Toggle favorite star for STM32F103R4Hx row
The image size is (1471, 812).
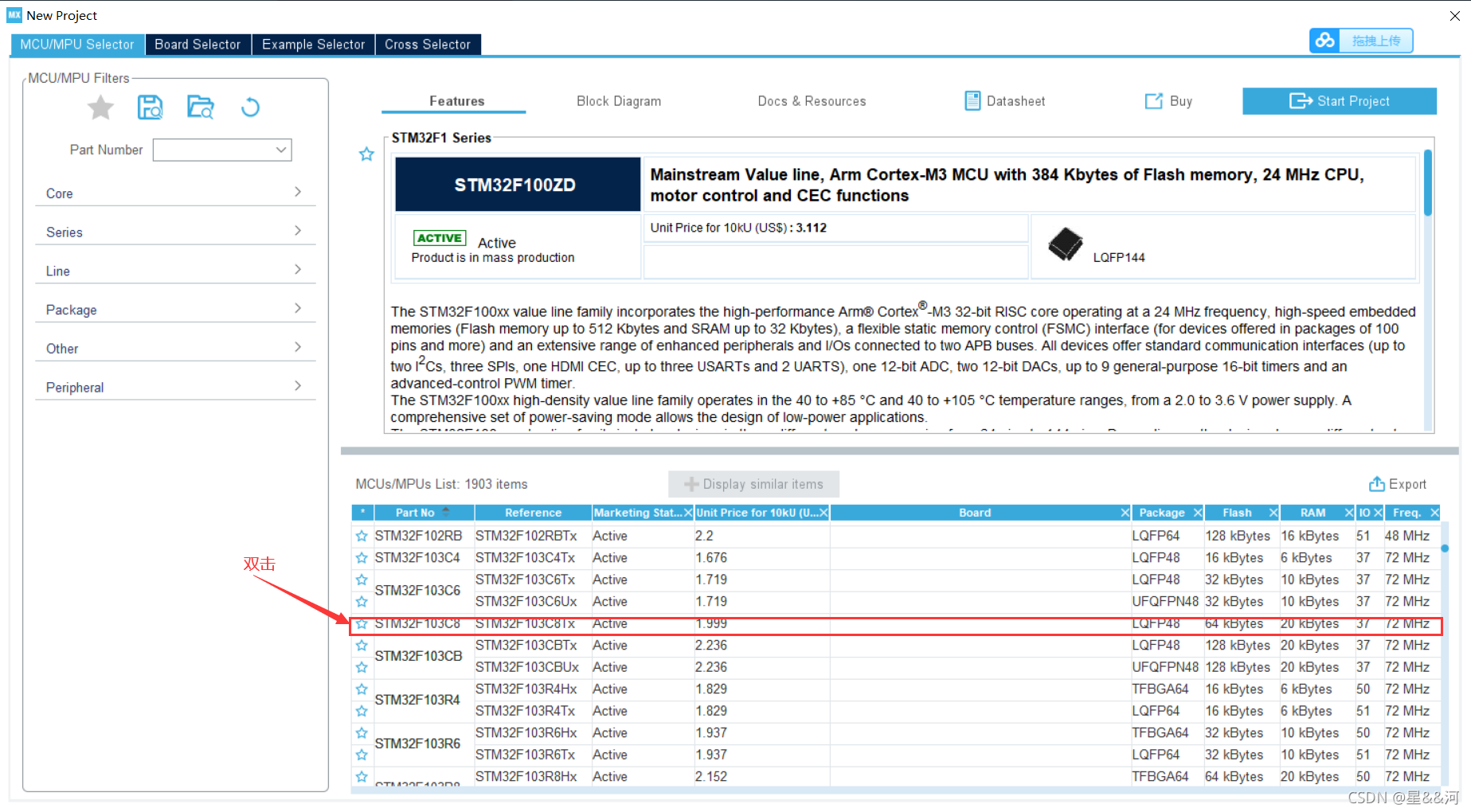362,689
